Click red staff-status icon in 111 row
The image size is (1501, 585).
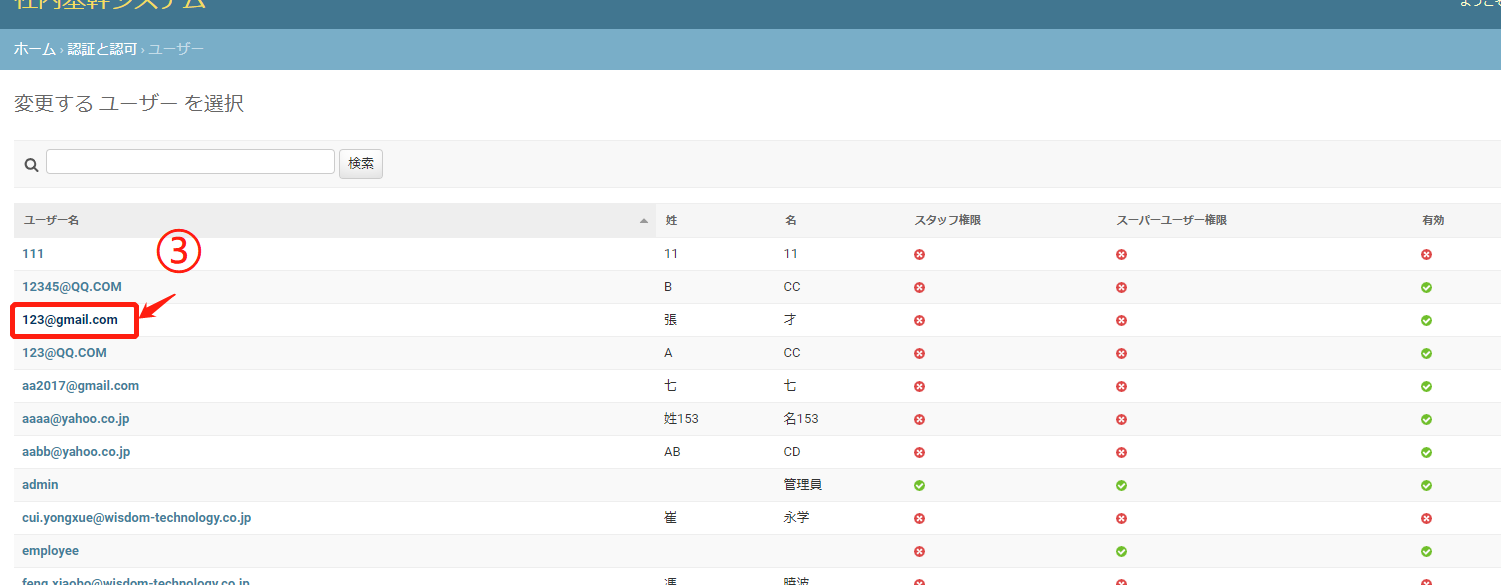tap(919, 254)
